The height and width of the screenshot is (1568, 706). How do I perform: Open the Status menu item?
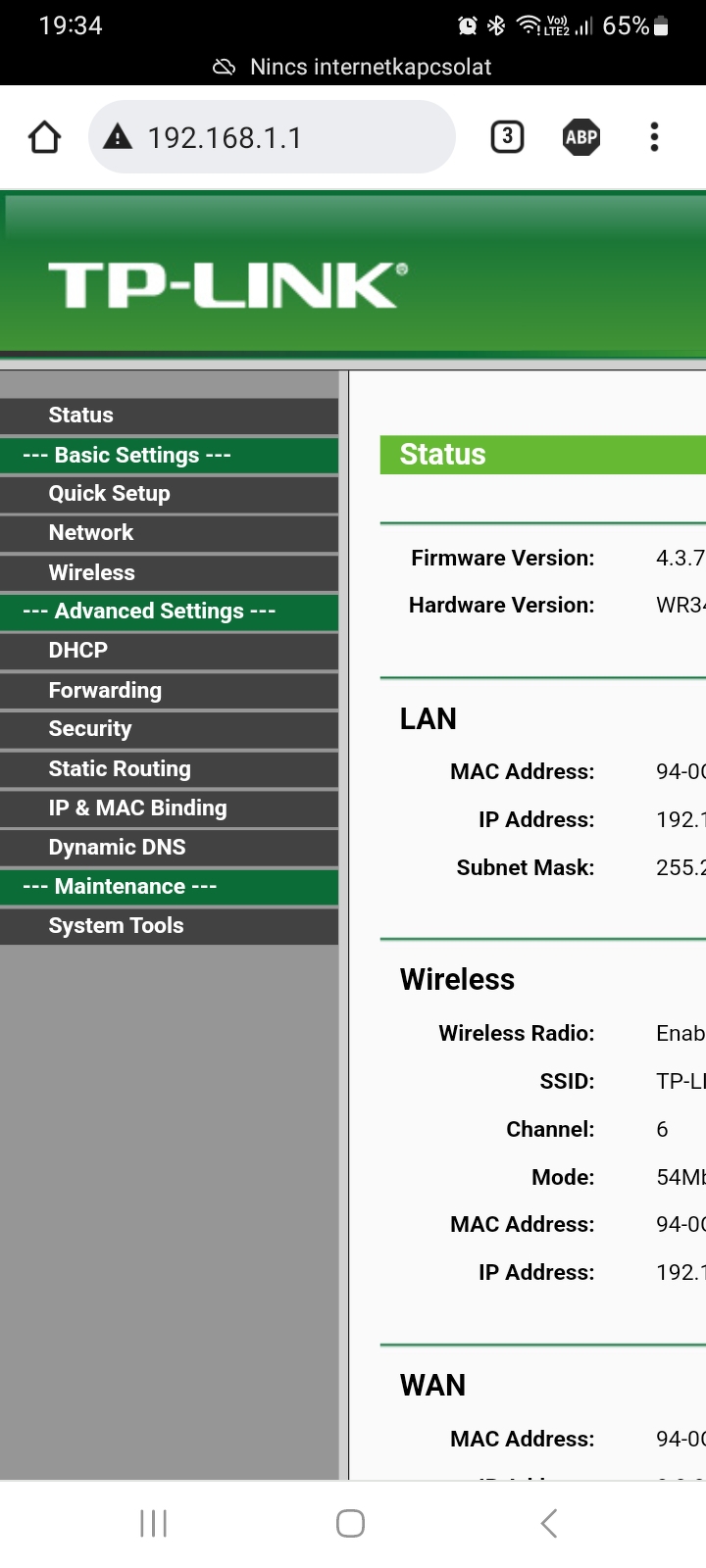point(81,416)
